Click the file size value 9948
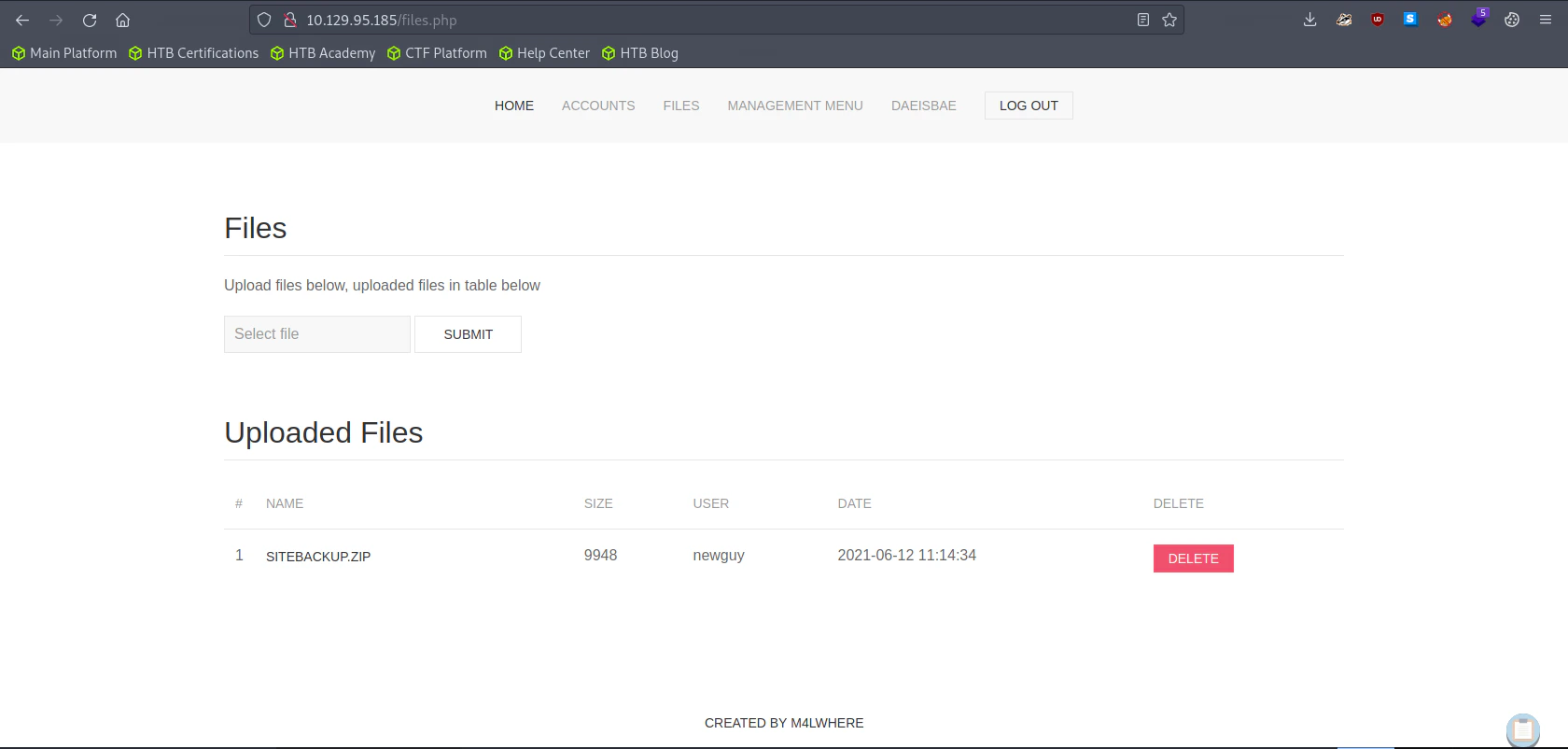 tap(600, 555)
